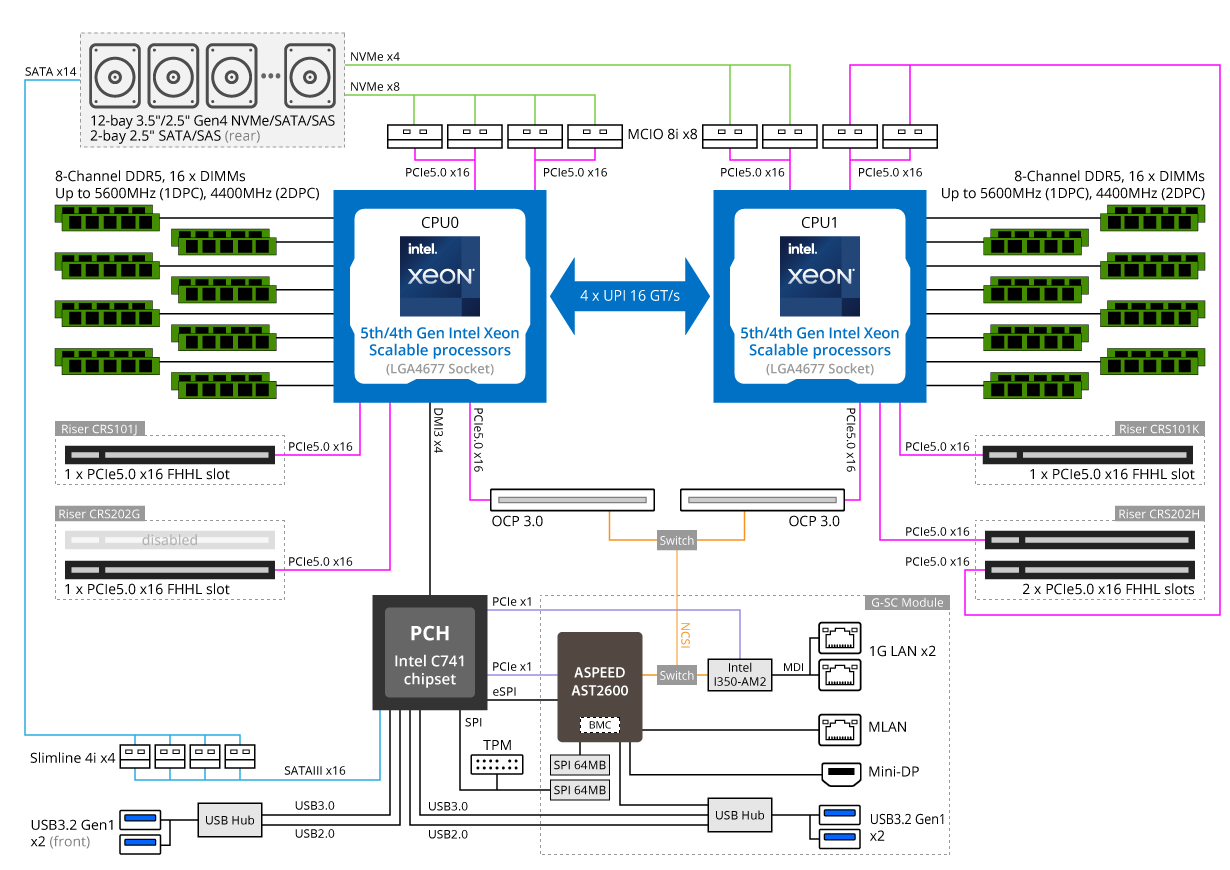Click the BMC label on the ASPEED chip
The width and height of the screenshot is (1230, 870).
coord(600,724)
